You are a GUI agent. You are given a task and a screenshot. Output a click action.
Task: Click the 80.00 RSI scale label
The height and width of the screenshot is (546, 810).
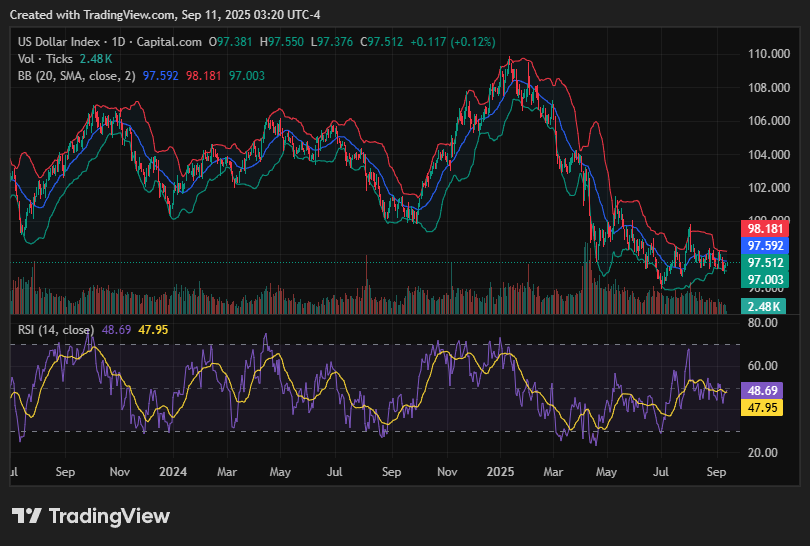762,323
